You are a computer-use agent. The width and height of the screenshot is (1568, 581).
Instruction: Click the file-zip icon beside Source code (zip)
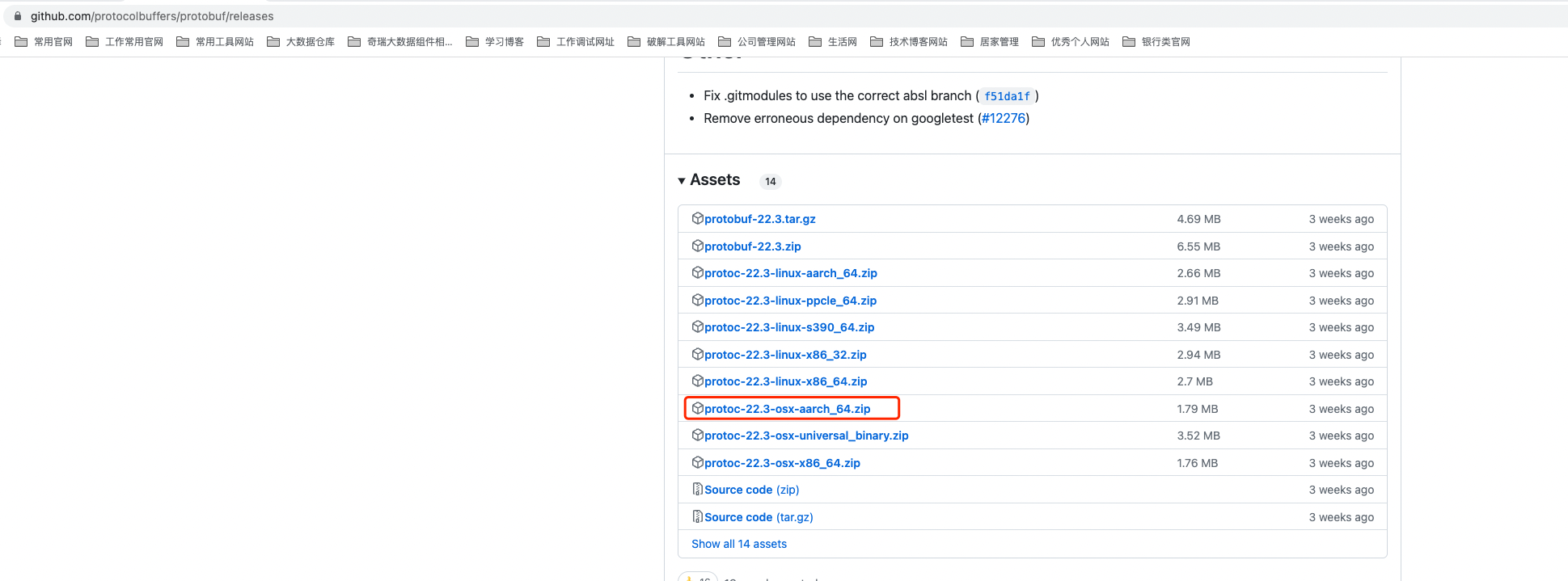697,489
